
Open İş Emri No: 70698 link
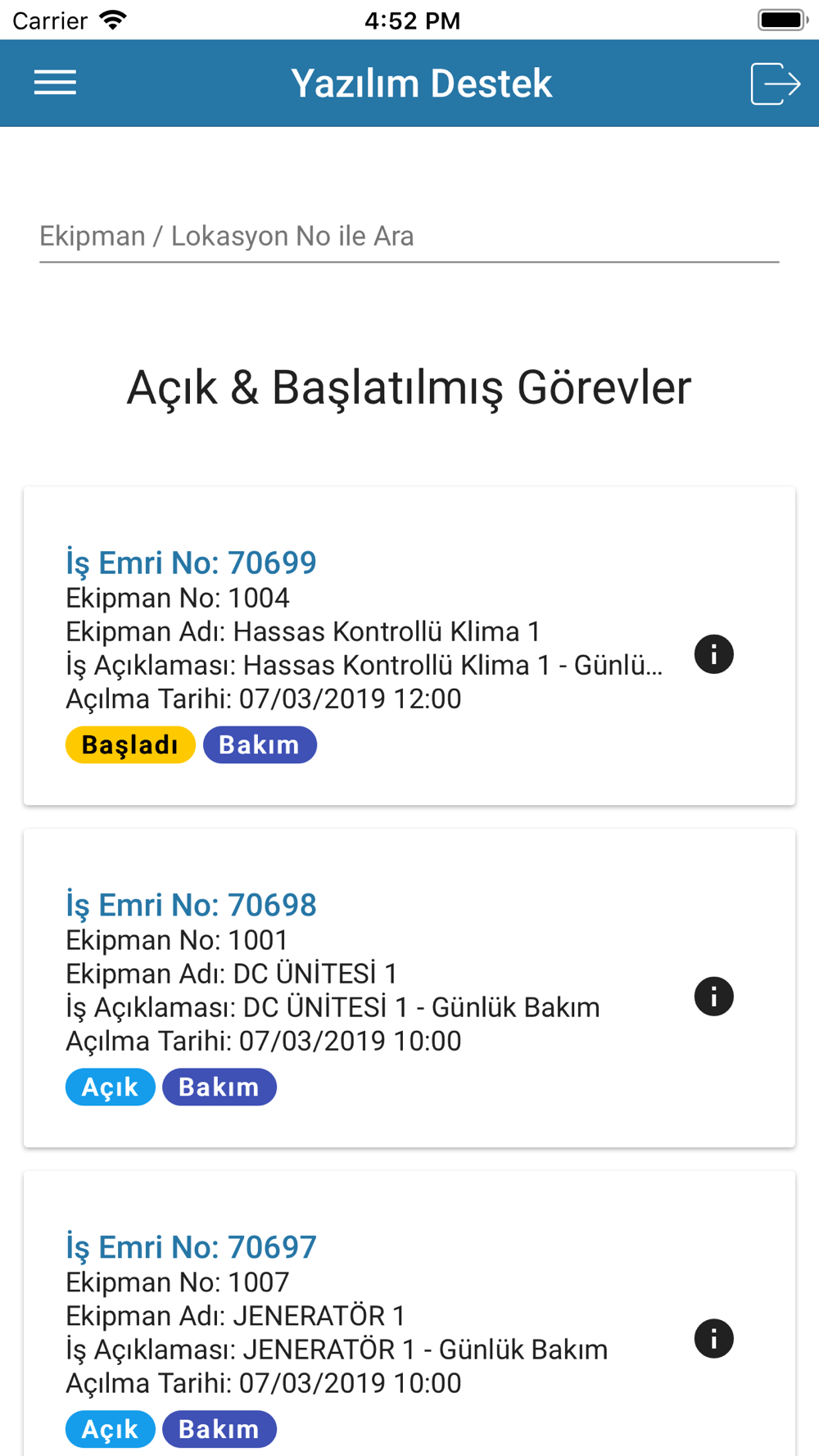191,905
